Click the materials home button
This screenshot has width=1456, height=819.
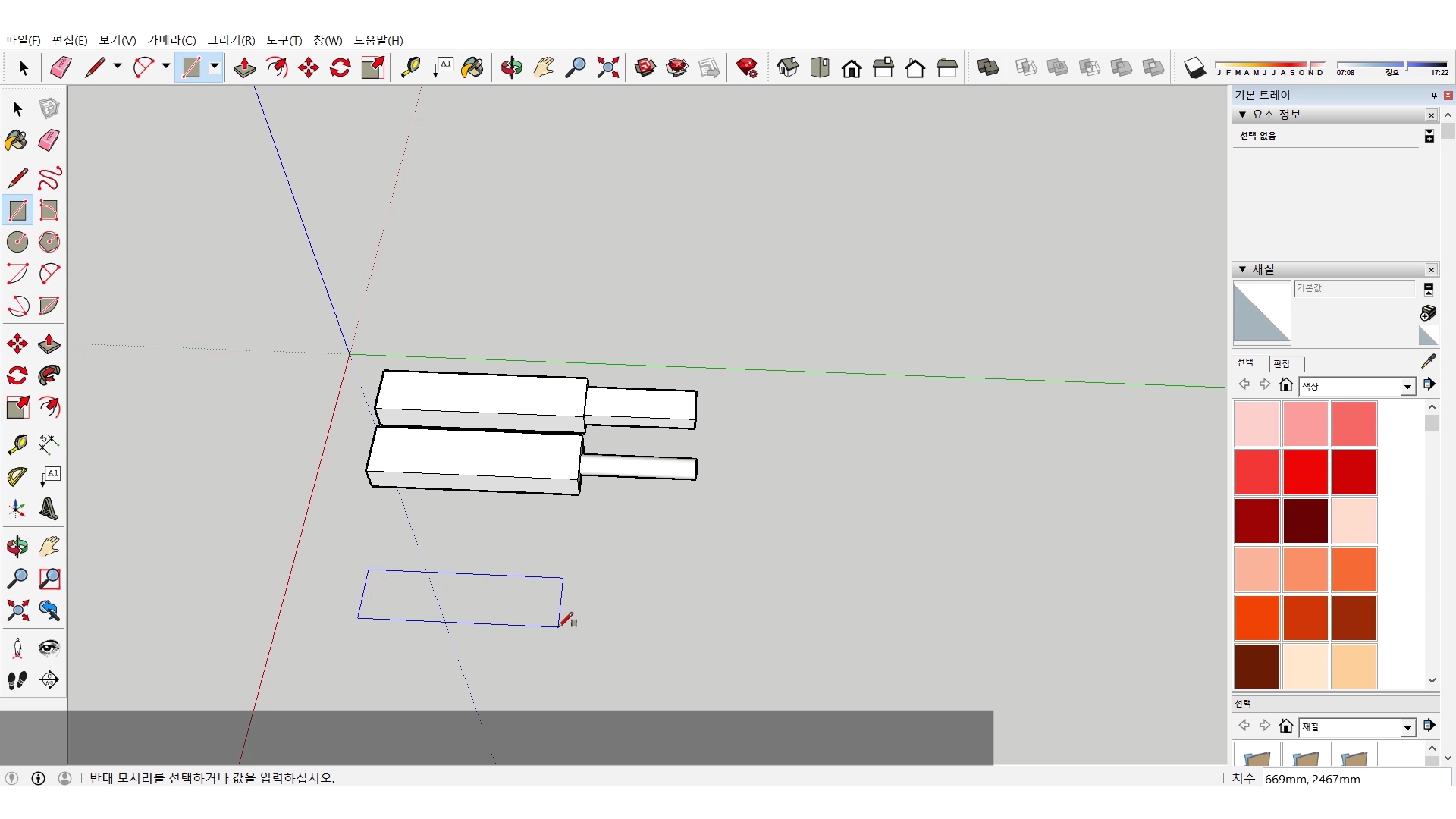tap(1285, 385)
